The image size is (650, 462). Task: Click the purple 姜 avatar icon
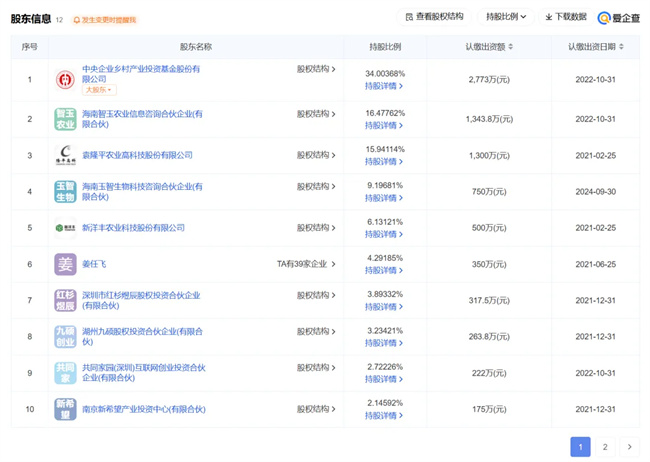[65, 264]
